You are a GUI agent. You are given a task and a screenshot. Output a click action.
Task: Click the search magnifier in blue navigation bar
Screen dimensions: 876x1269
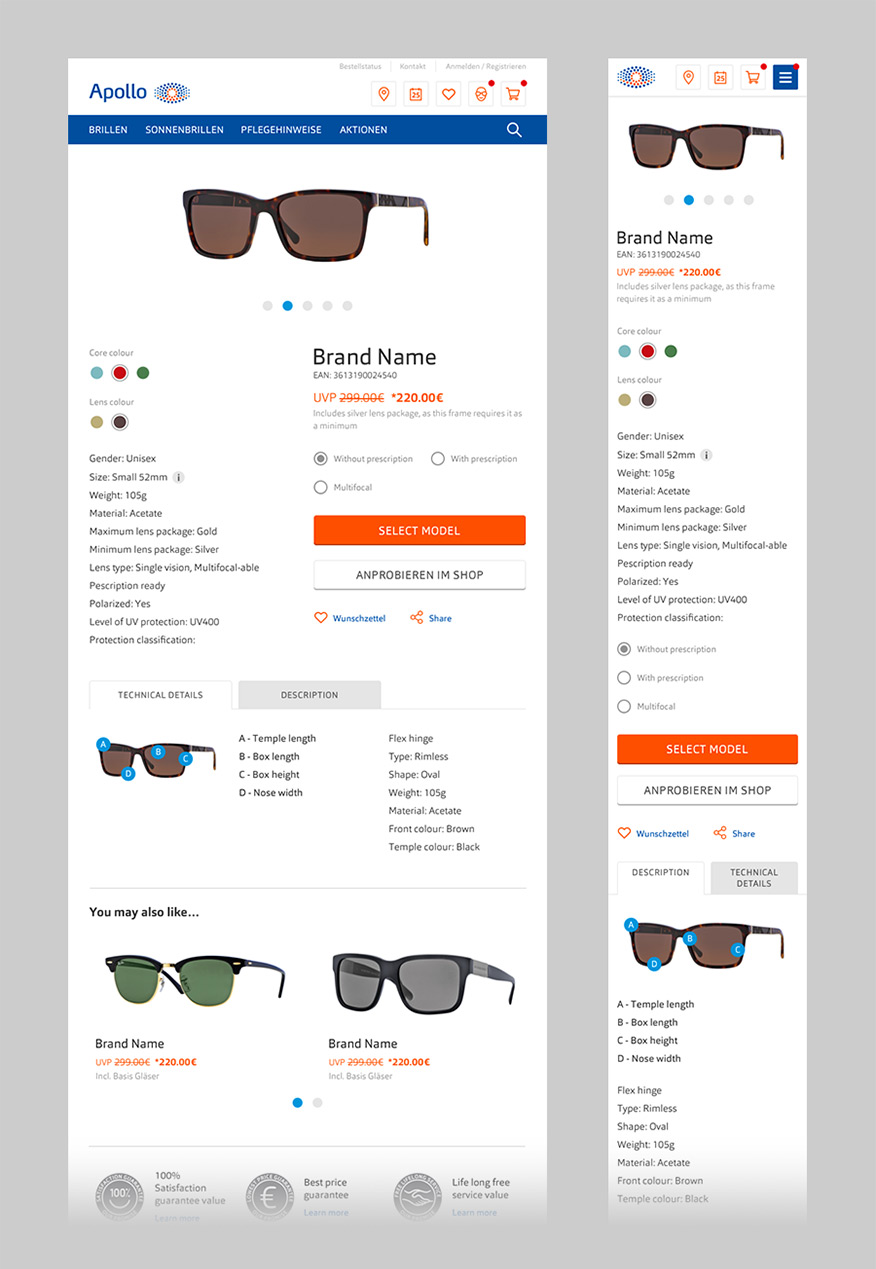[514, 129]
